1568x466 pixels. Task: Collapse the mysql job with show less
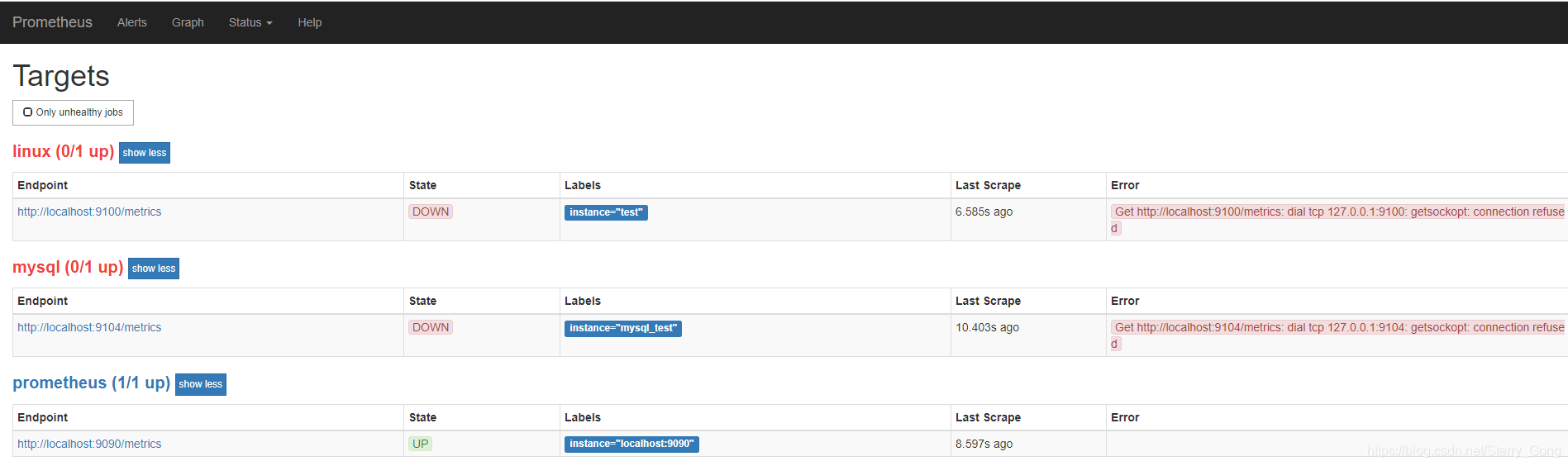click(x=154, y=269)
